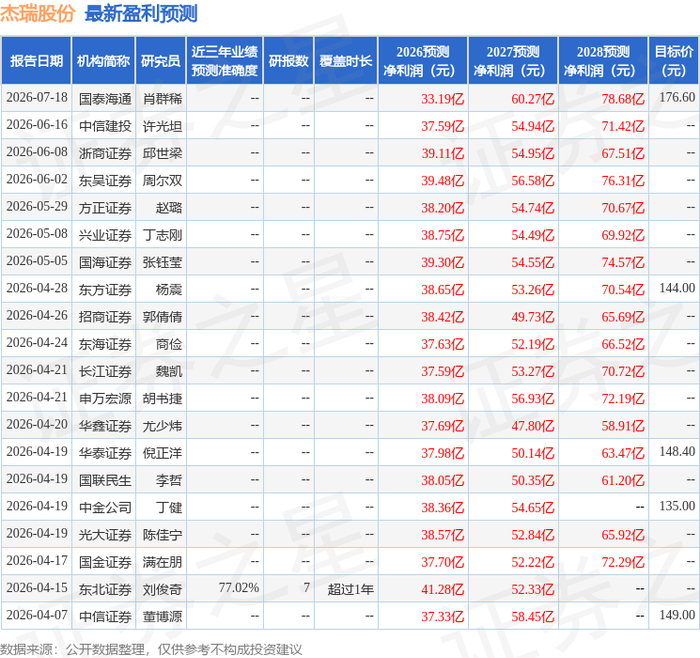This screenshot has width=700, height=658.
Task: Click the institution 中信建投
Action: pos(105,126)
